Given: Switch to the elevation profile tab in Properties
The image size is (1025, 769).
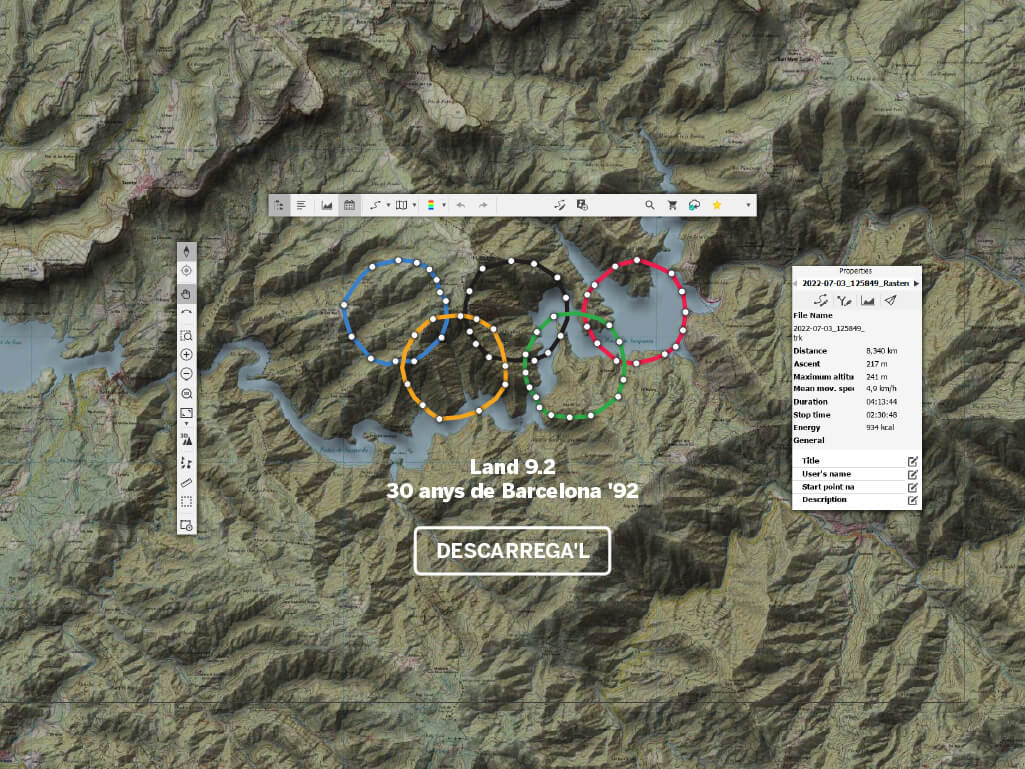Looking at the screenshot, I should click(x=867, y=300).
